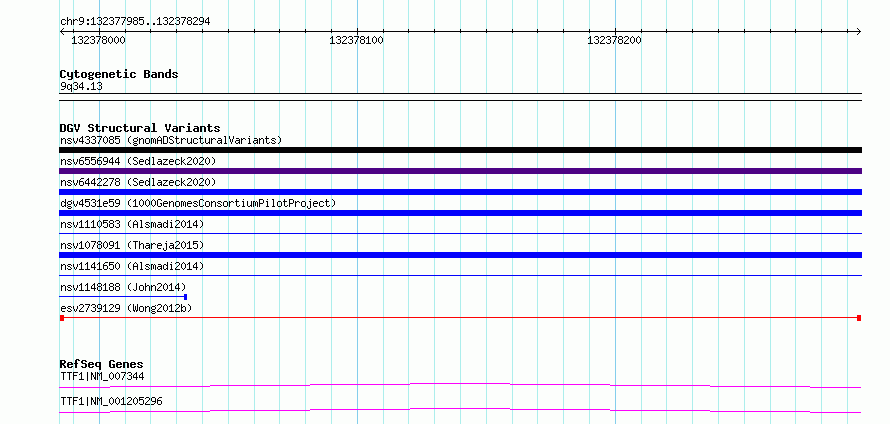Click the 9q34.13 cytogenetic band label

coord(81,86)
